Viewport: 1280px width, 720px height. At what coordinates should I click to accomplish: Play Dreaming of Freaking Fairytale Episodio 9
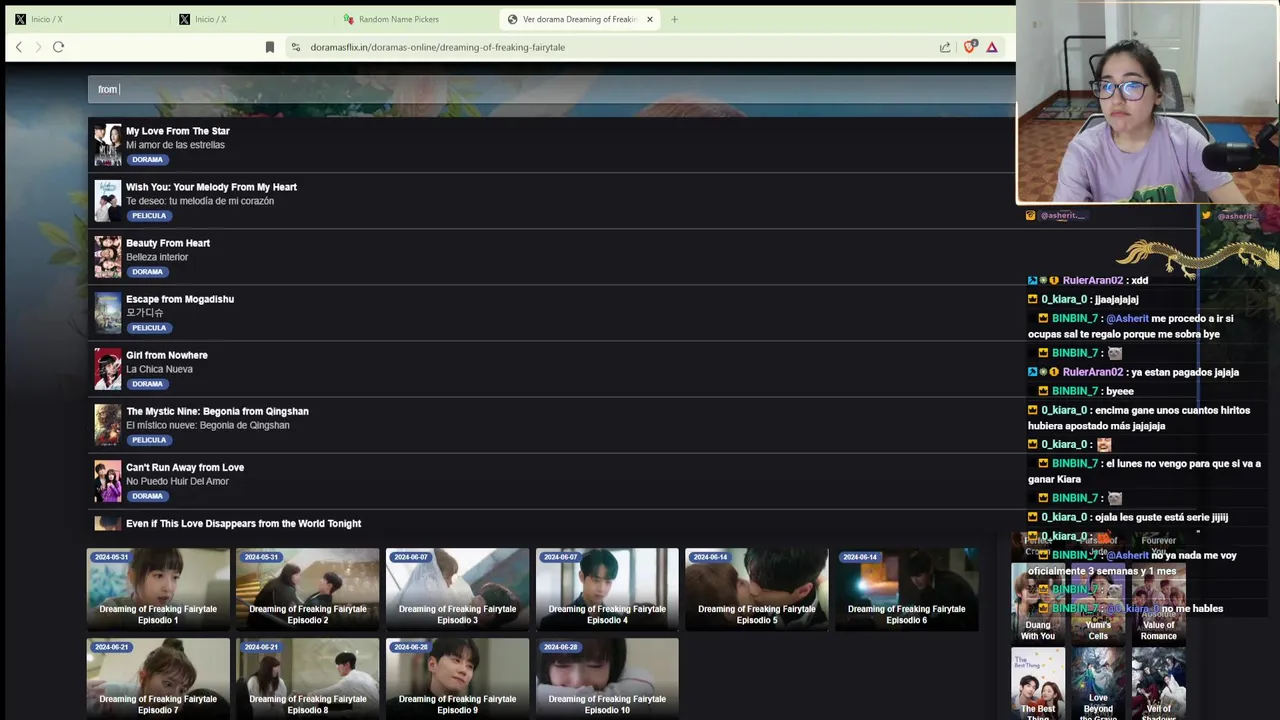point(457,679)
